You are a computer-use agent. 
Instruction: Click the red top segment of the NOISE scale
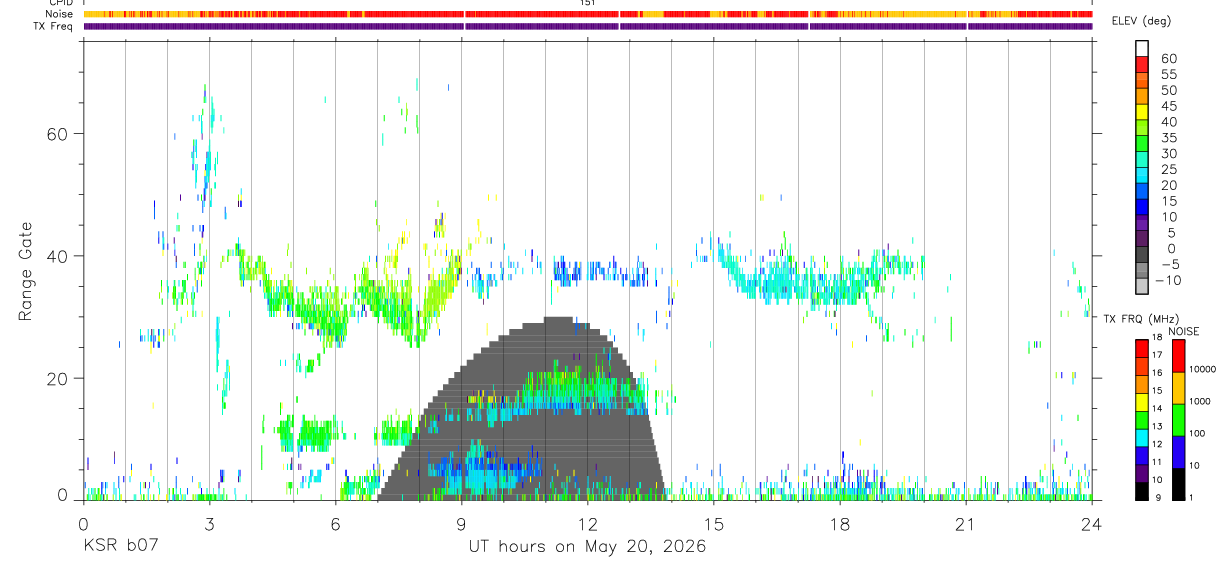1179,355
